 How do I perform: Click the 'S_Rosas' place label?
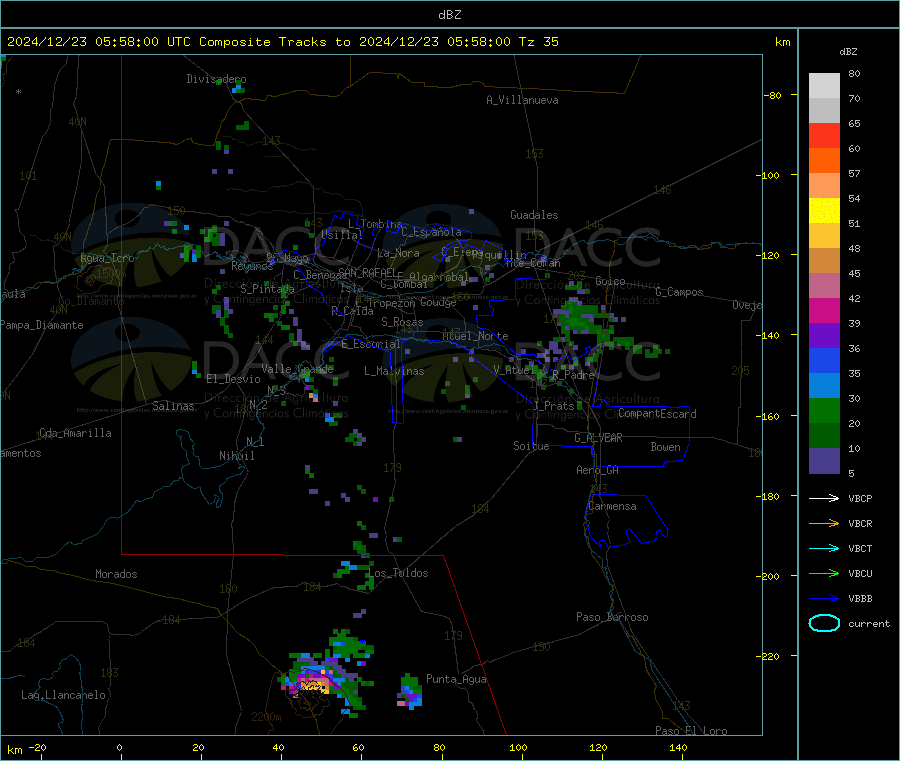(x=402, y=323)
